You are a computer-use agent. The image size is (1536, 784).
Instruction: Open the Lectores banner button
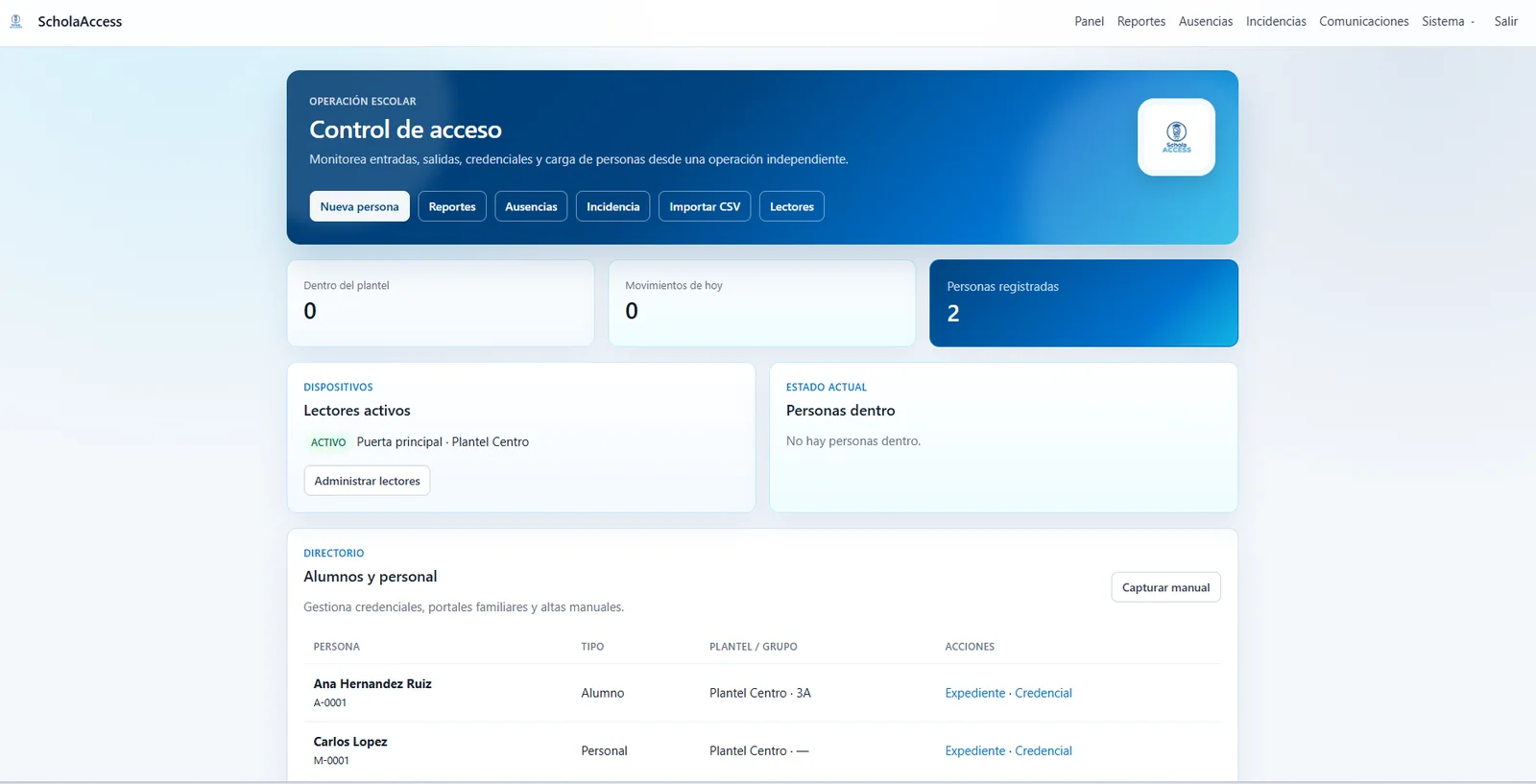pyautogui.click(x=792, y=206)
